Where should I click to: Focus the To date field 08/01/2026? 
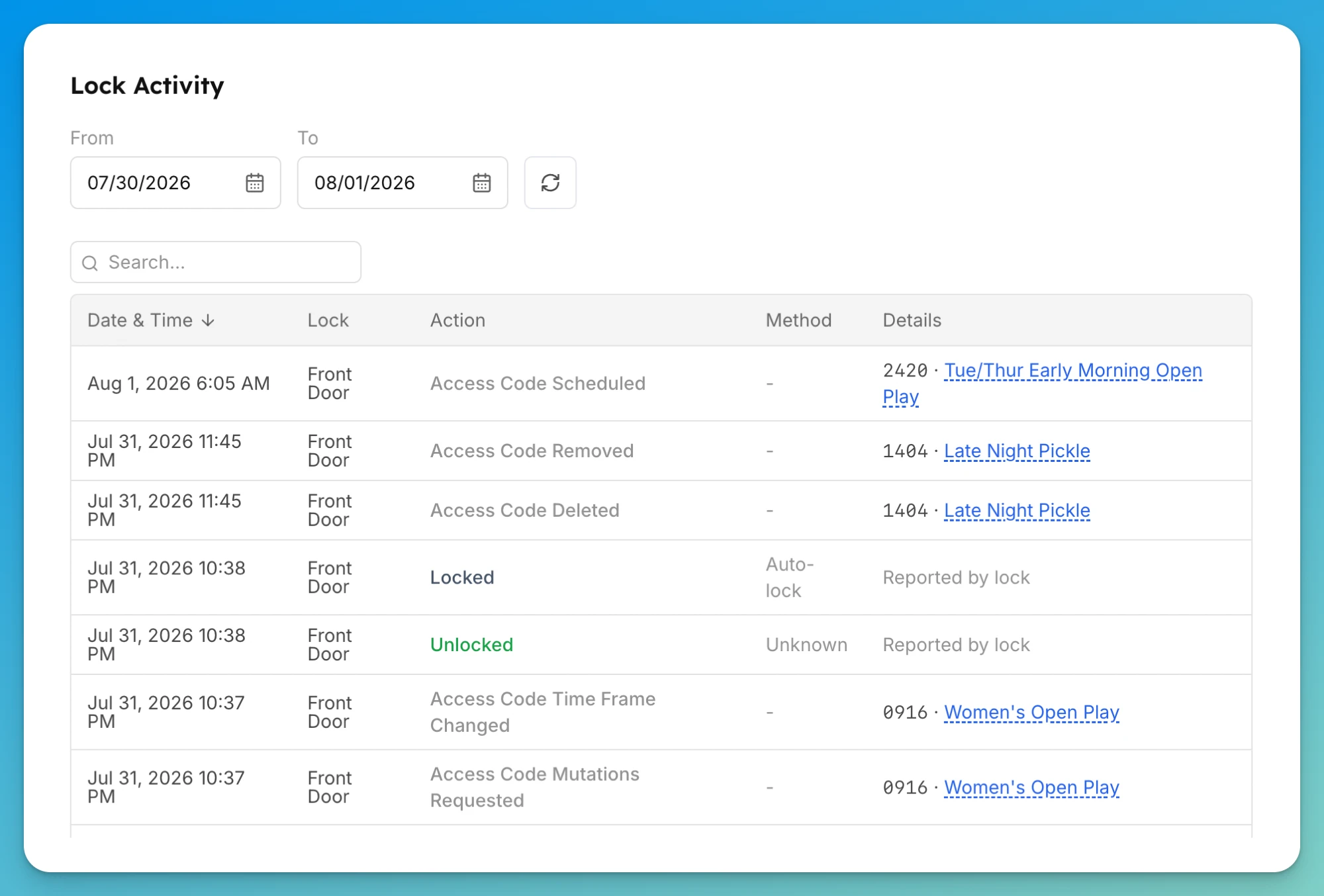[402, 183]
